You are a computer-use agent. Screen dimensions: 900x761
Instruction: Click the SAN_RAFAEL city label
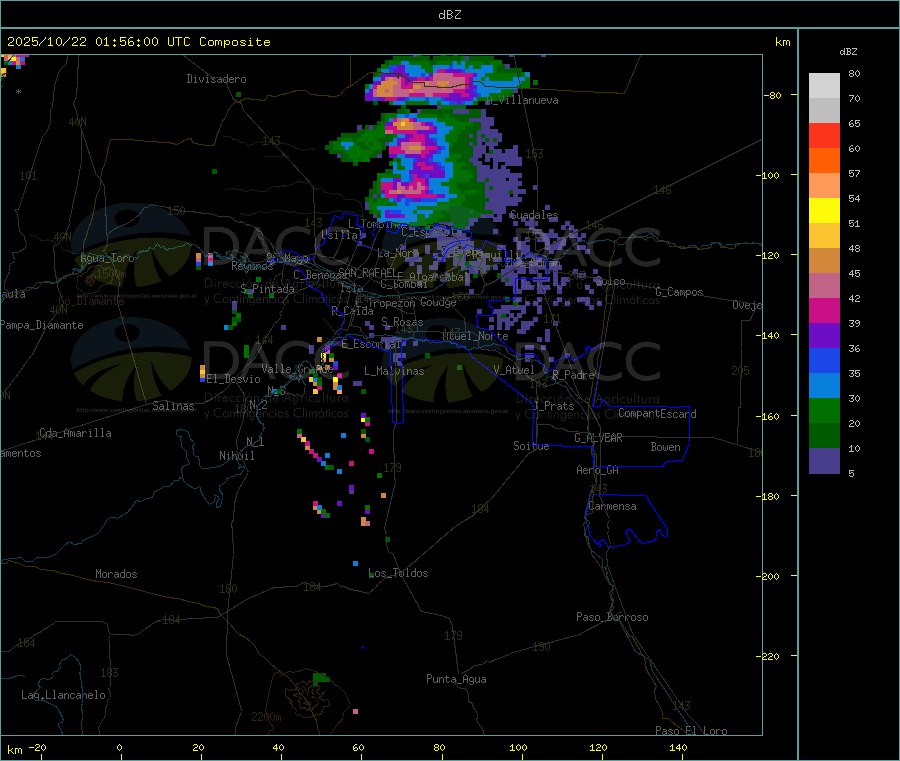coord(367,272)
